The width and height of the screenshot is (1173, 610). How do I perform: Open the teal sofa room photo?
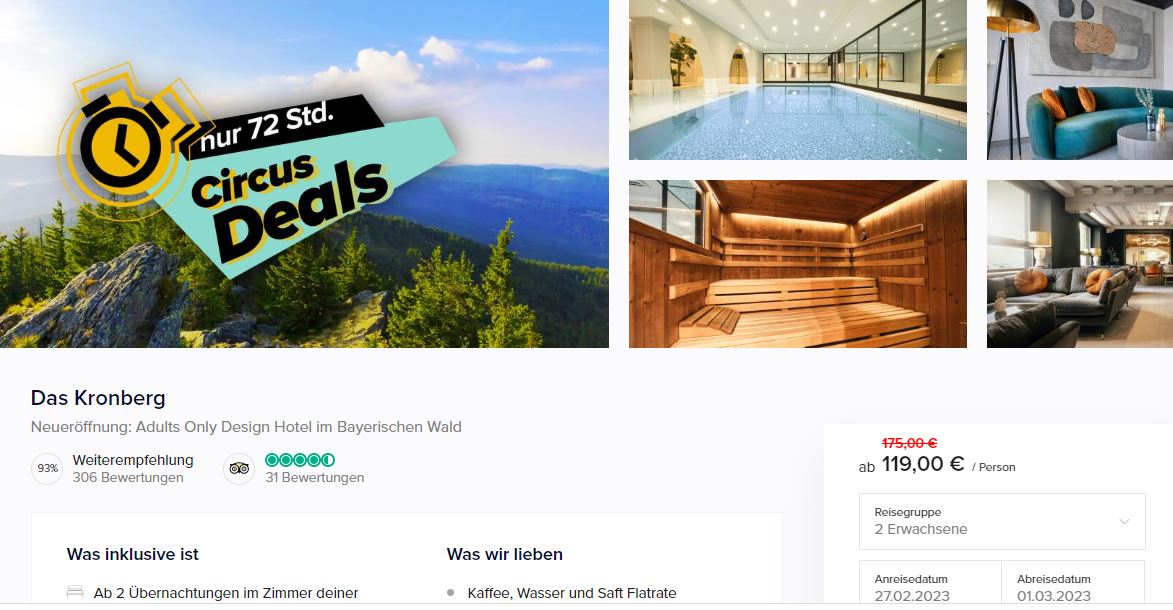pyautogui.click(x=1079, y=79)
